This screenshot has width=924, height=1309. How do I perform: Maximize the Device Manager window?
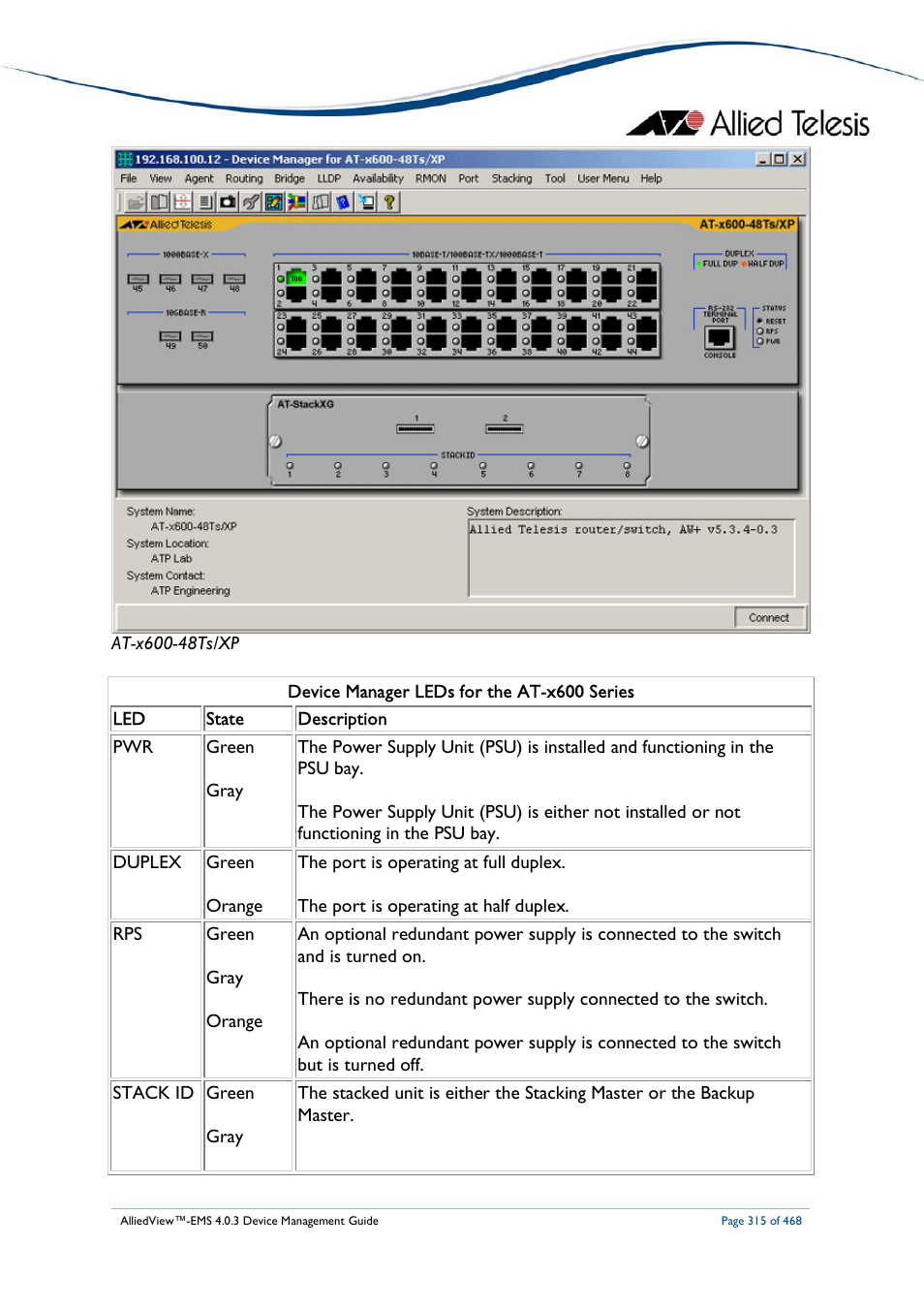coord(780,159)
